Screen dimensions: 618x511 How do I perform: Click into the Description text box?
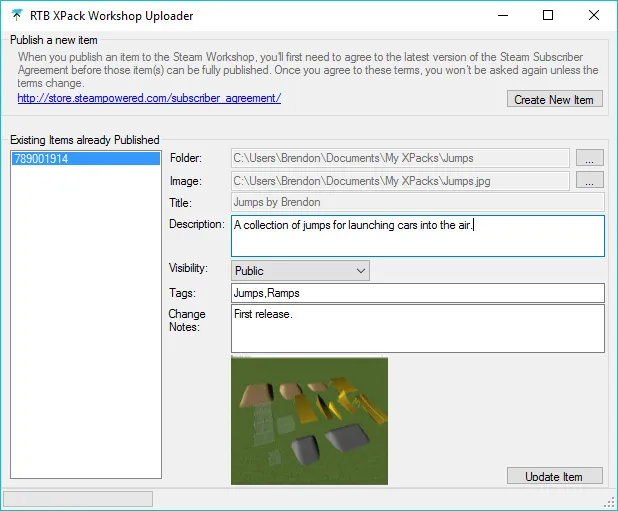pos(418,236)
